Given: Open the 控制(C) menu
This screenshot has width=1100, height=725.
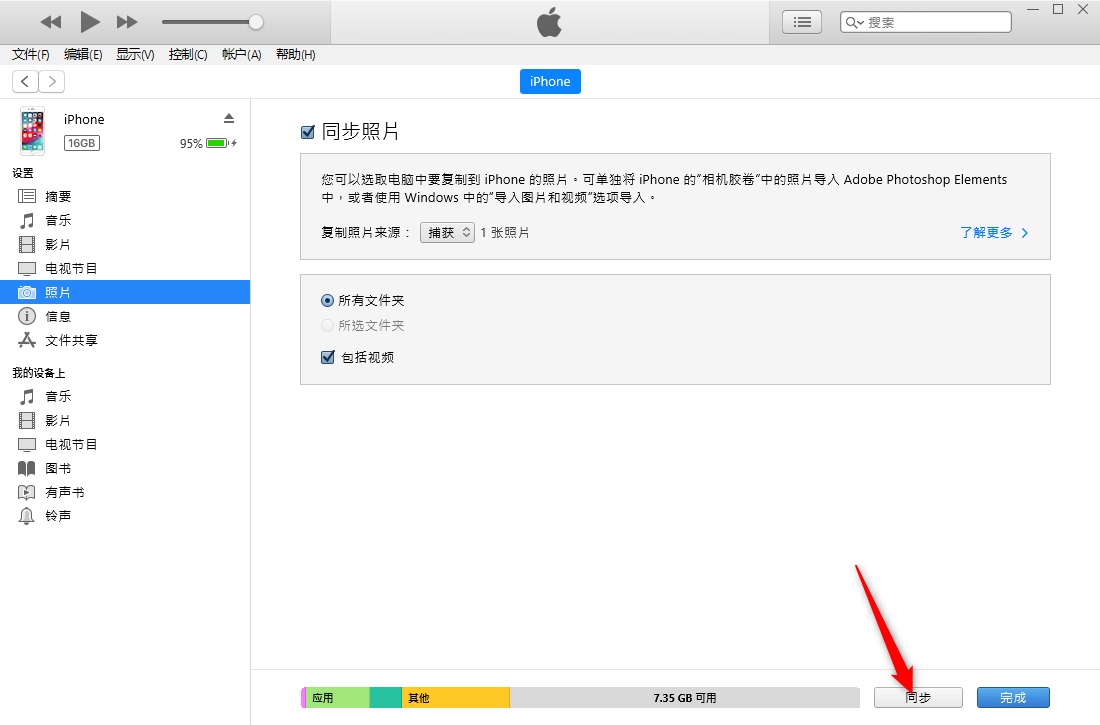Looking at the screenshot, I should pos(188,55).
